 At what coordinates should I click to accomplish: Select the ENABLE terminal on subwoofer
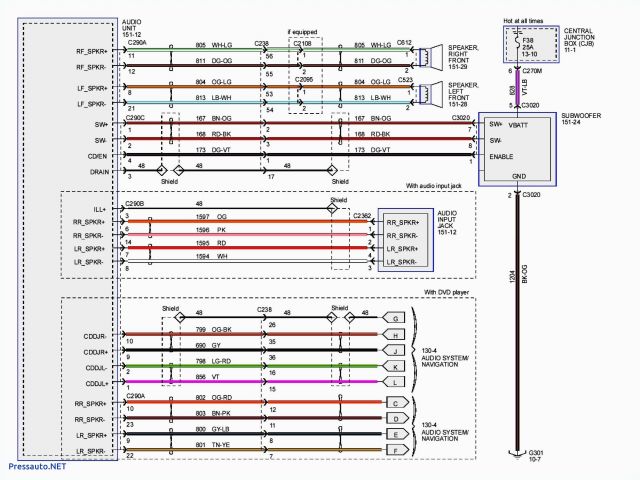503,157
